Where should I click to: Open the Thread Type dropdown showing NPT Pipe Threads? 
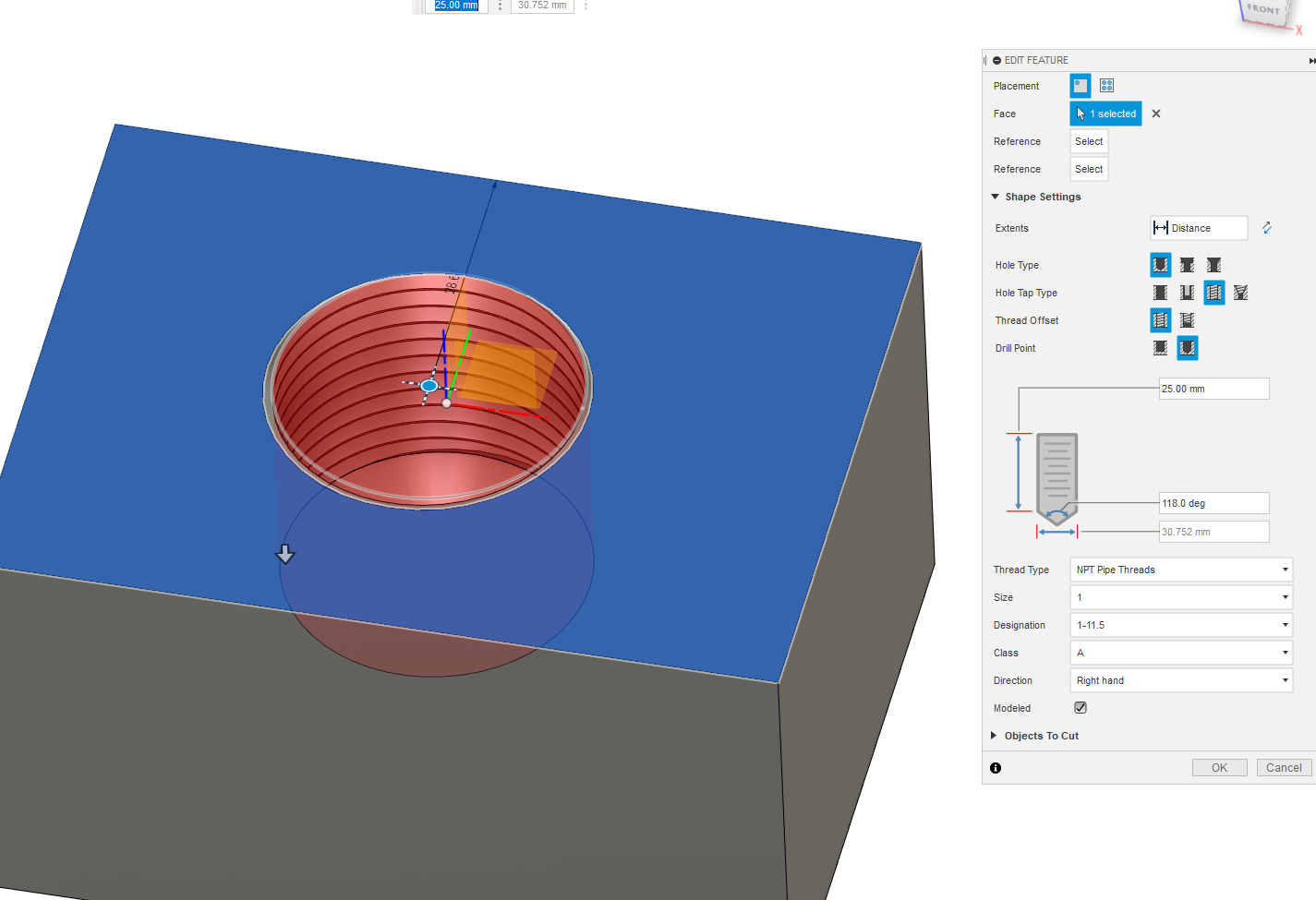click(x=1181, y=570)
